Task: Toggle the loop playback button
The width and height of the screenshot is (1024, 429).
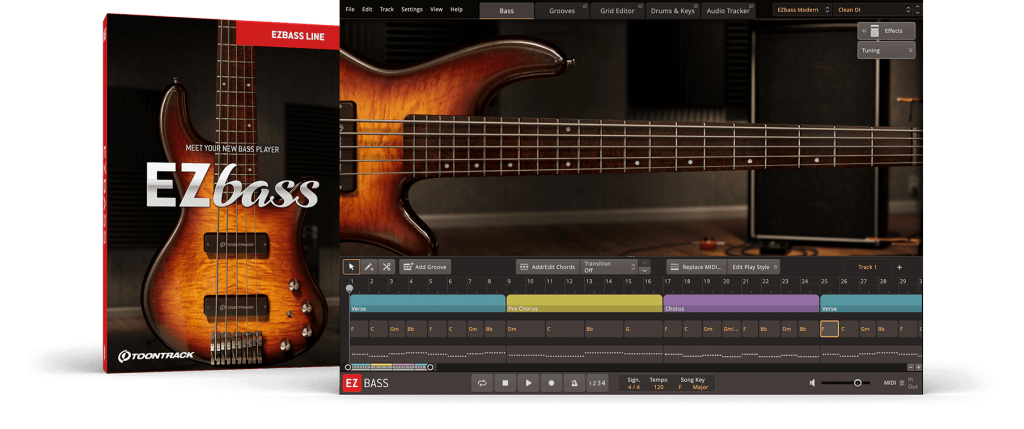Action: [482, 383]
